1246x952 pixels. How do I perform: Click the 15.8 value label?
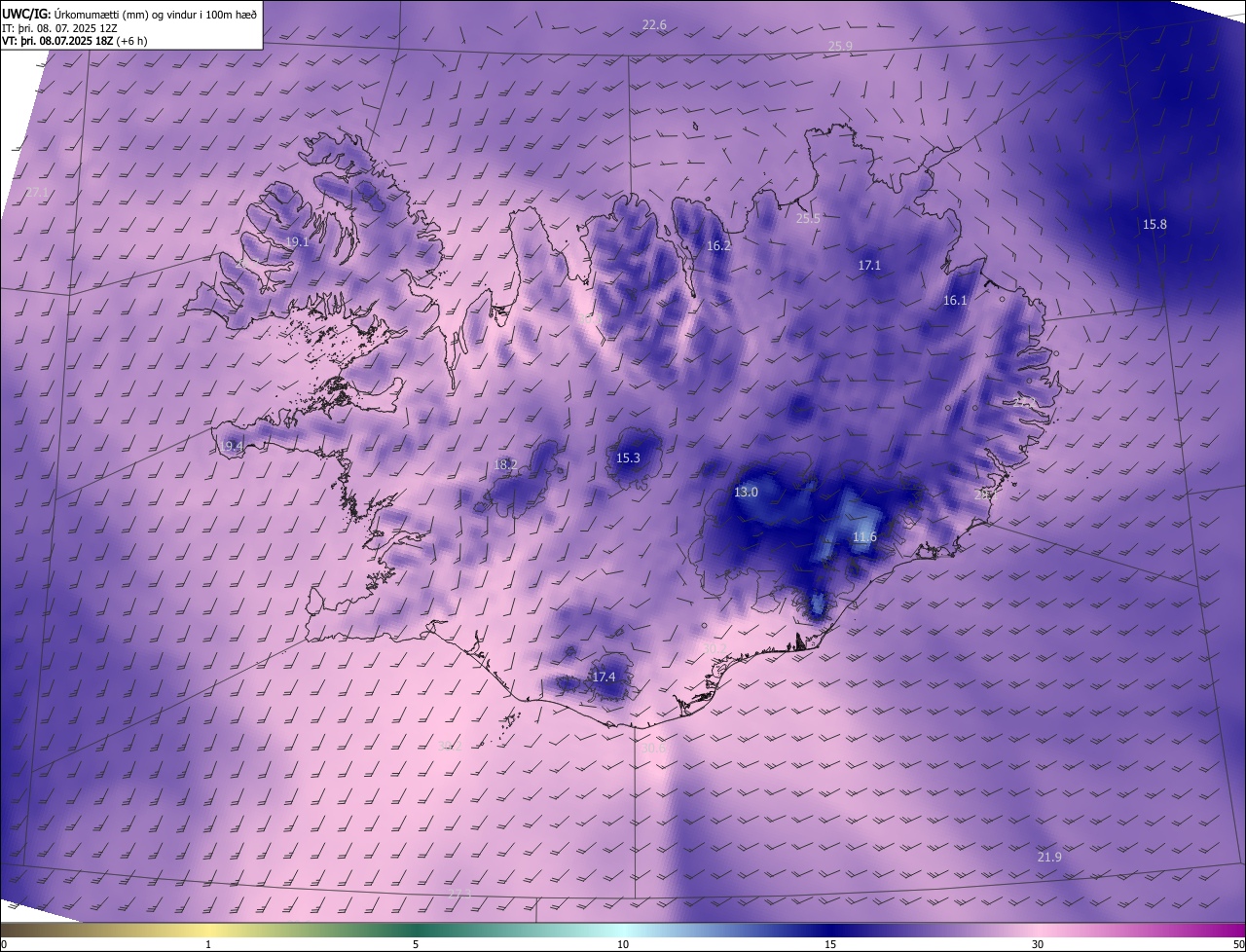(x=1154, y=225)
